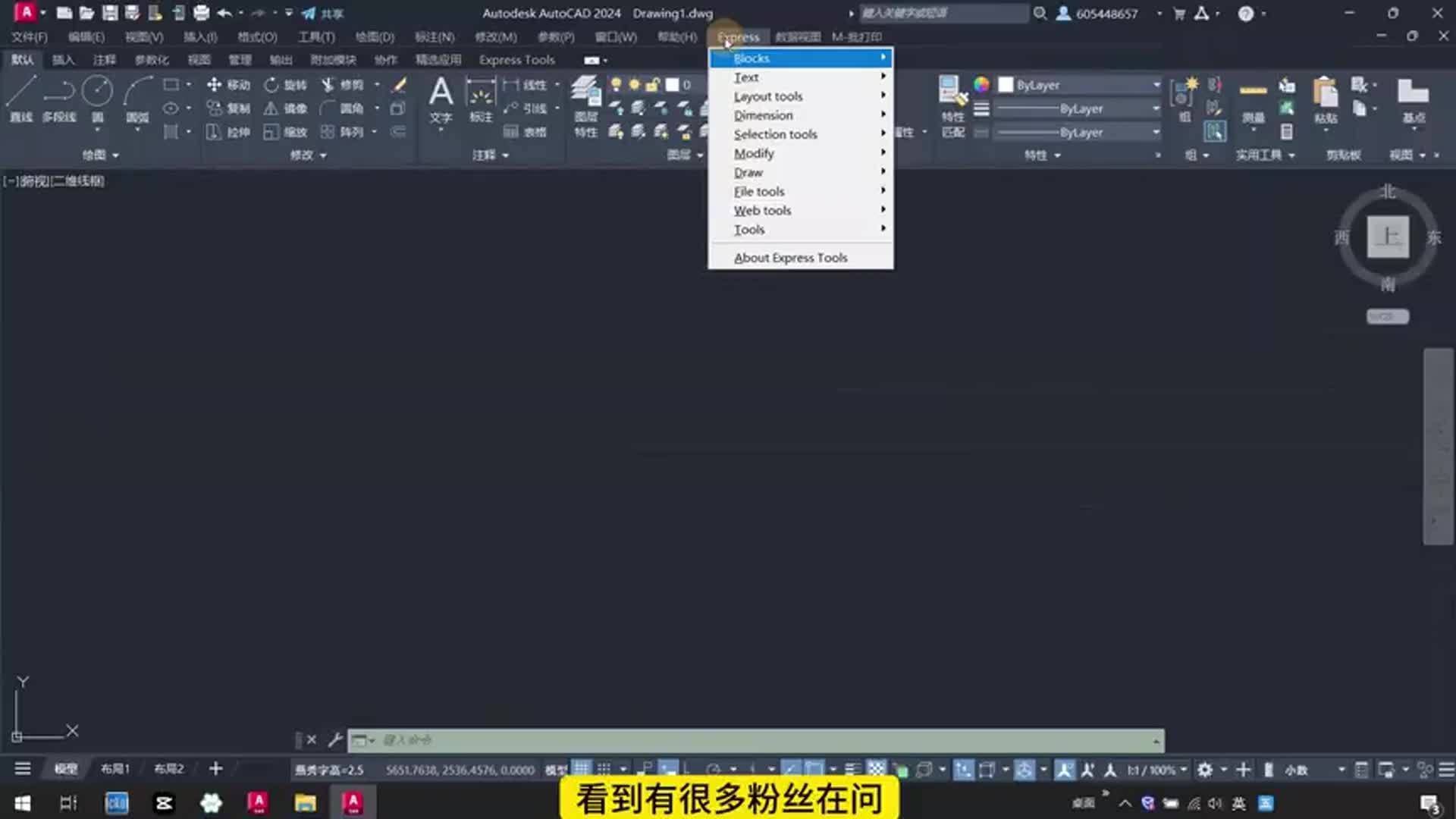Open the ByLayer color dropdown

(1155, 85)
